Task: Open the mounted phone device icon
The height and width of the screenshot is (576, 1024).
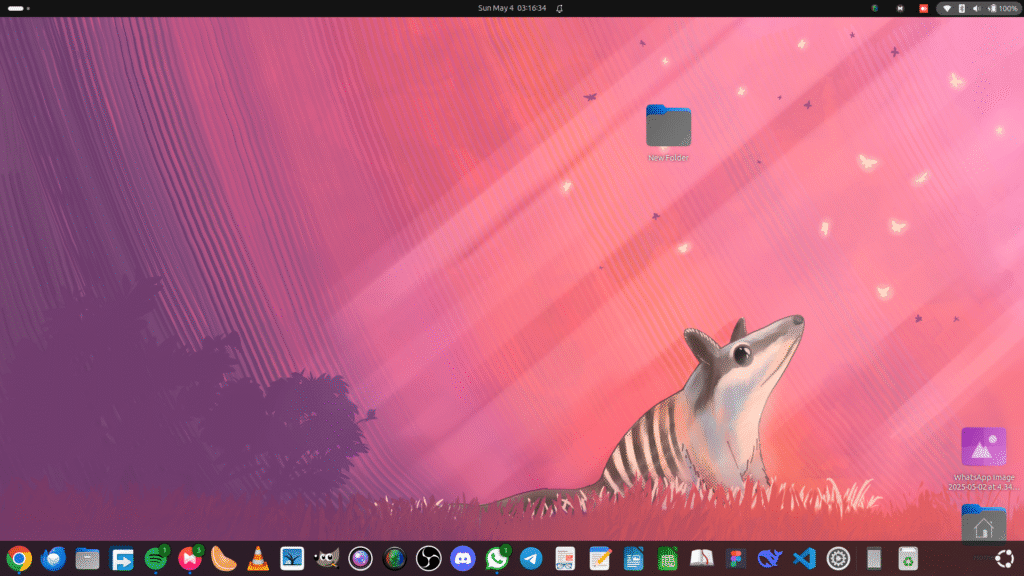Action: click(874, 559)
